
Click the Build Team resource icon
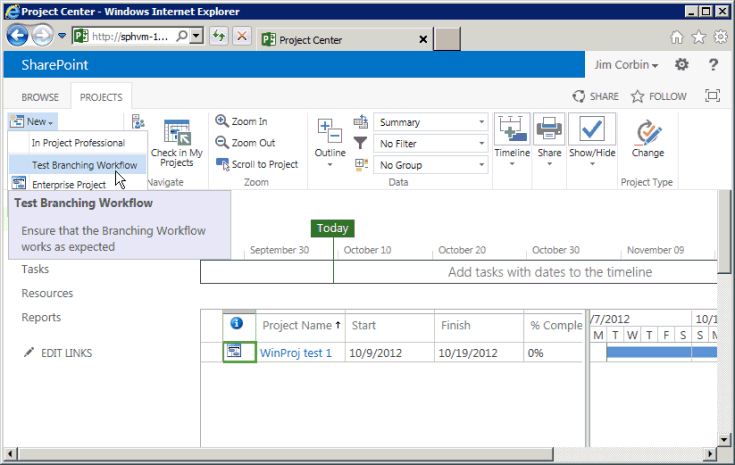point(138,122)
